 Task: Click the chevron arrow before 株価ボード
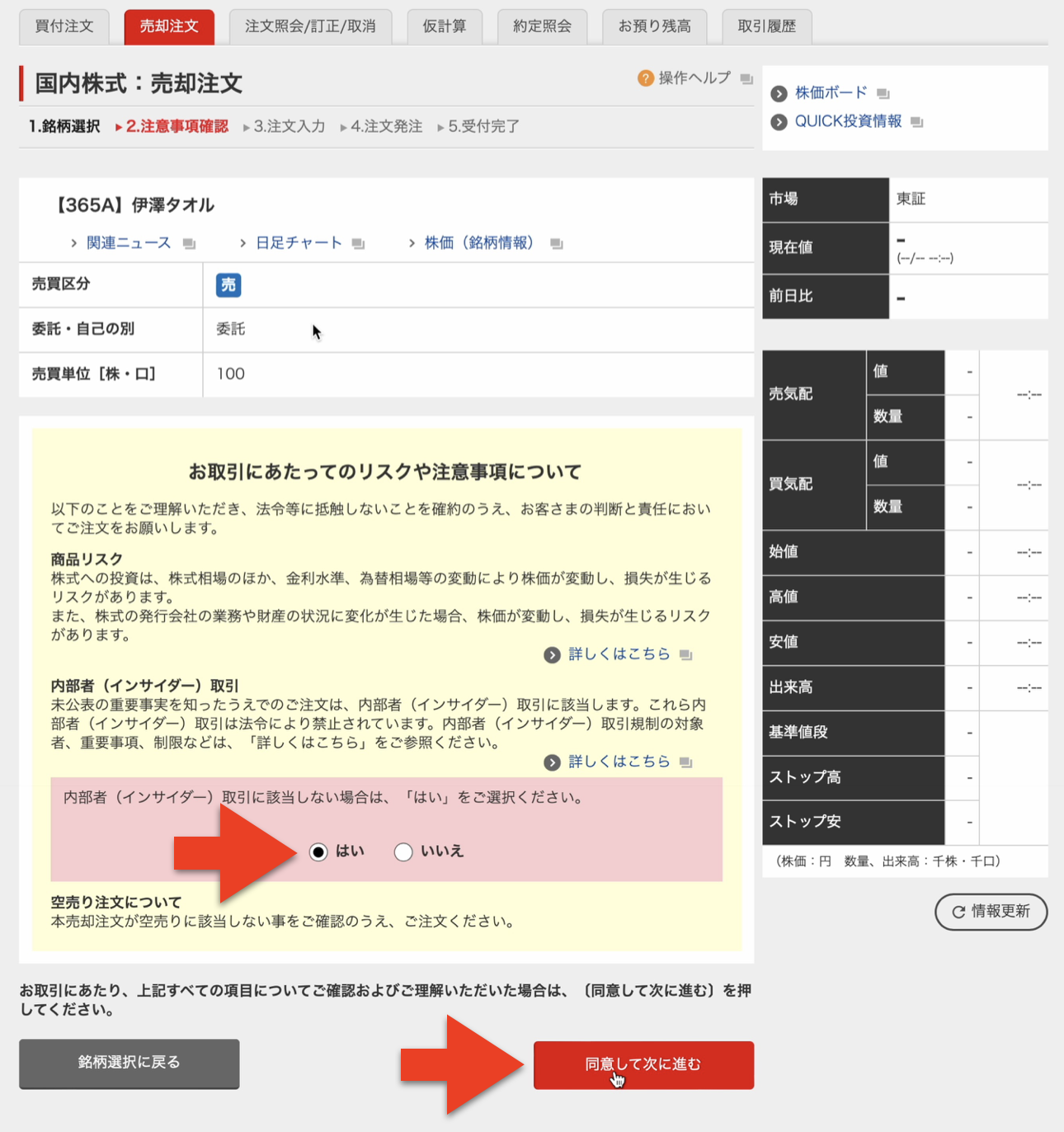pyautogui.click(x=779, y=93)
